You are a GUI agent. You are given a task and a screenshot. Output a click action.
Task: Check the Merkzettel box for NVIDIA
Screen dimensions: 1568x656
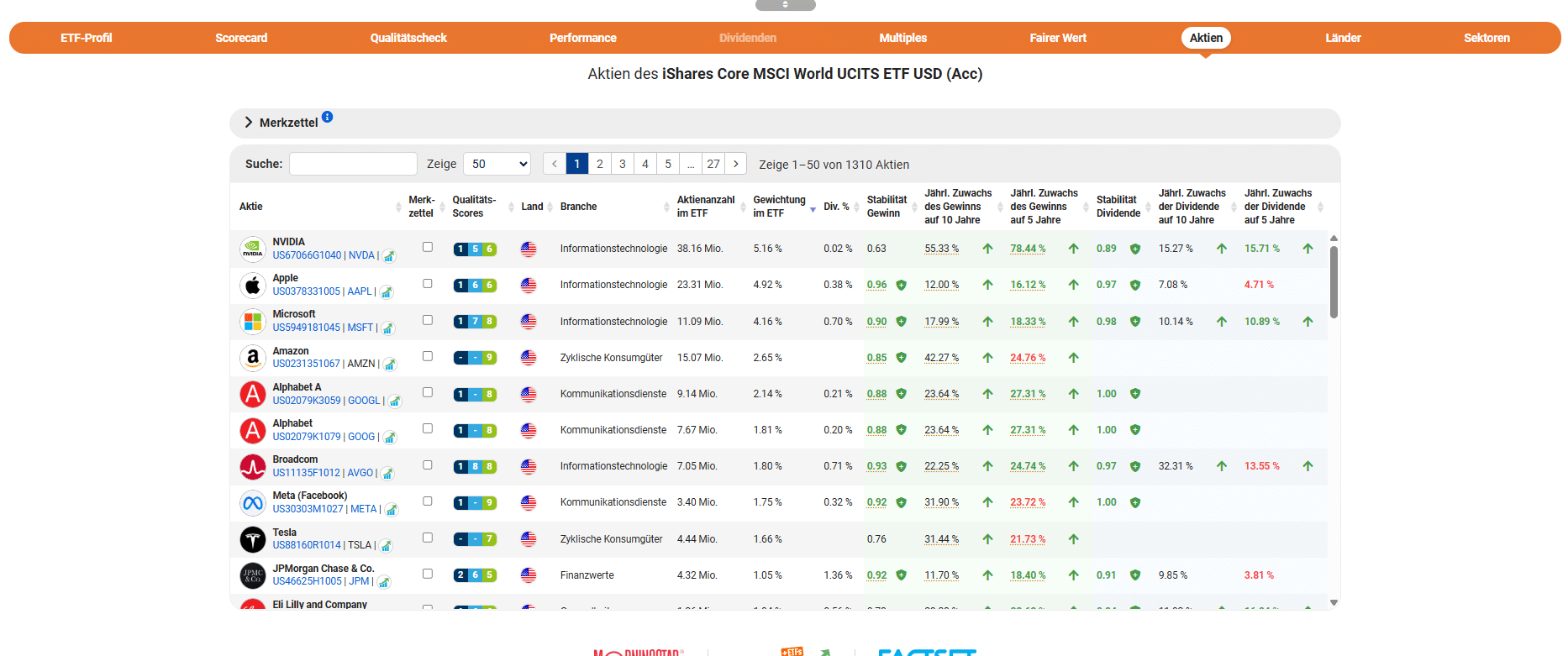point(427,247)
